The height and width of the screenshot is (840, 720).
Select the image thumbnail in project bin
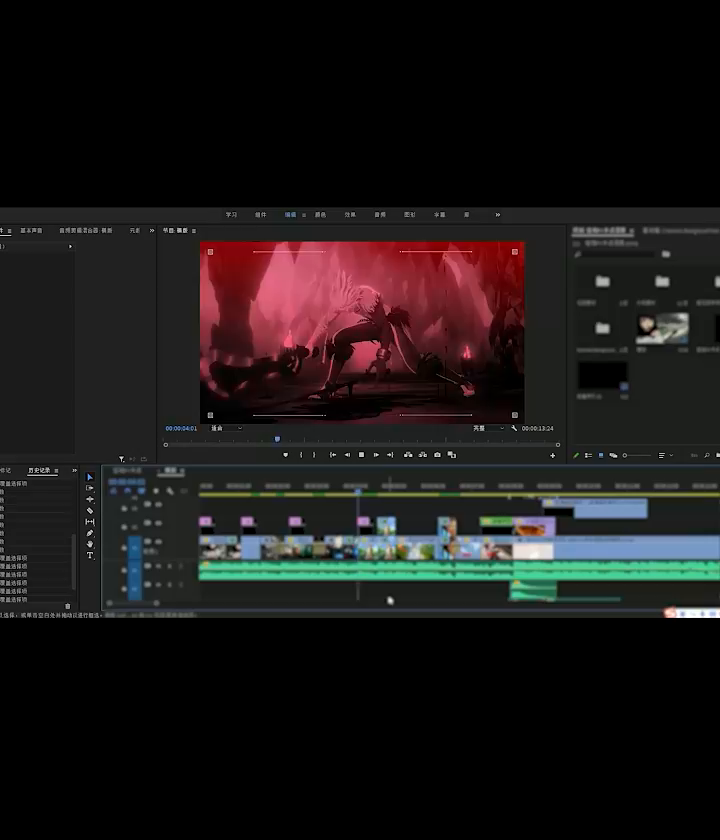point(662,327)
